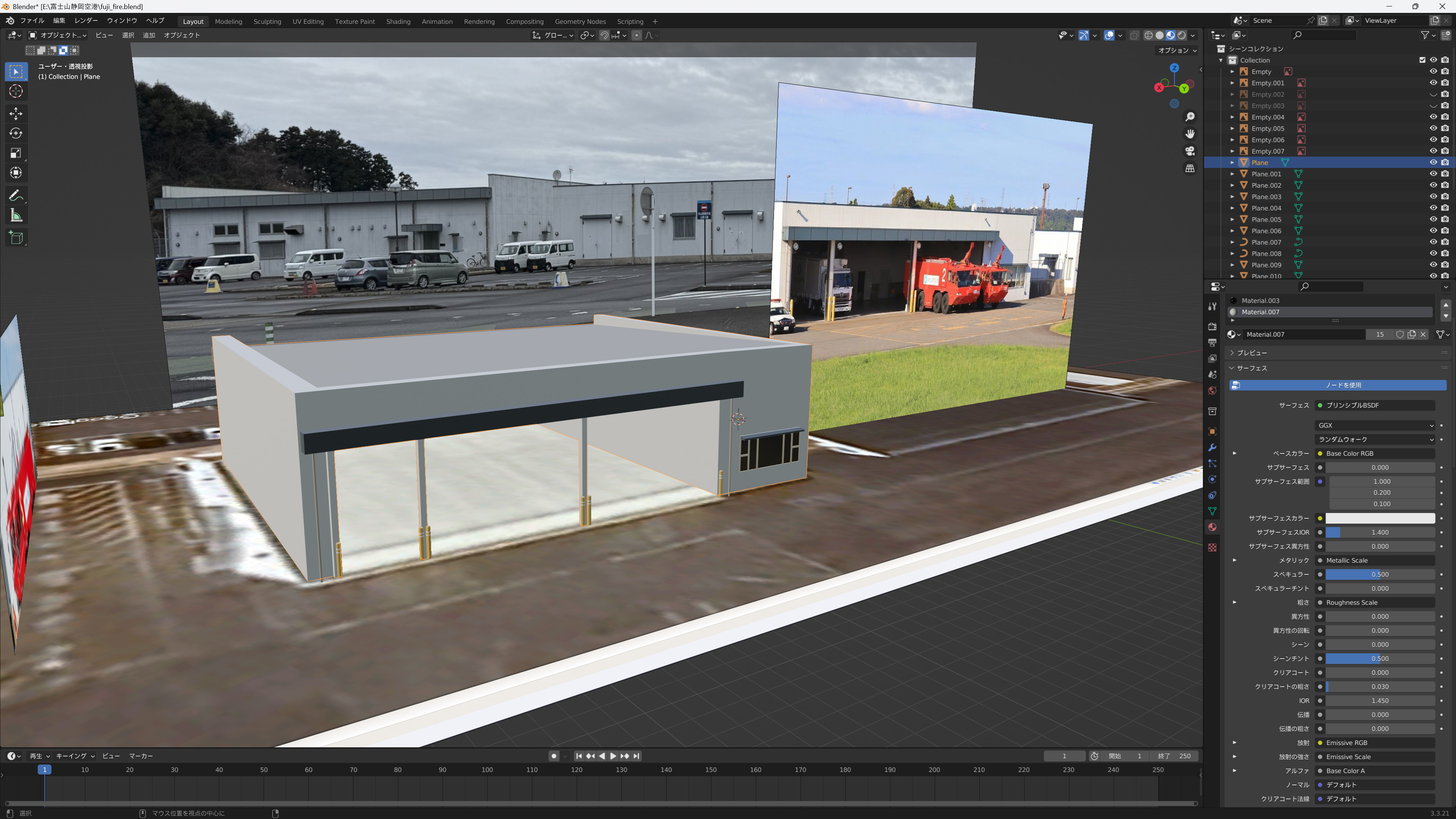
Task: Toggle the Auto Keying record button
Action: [x=554, y=756]
